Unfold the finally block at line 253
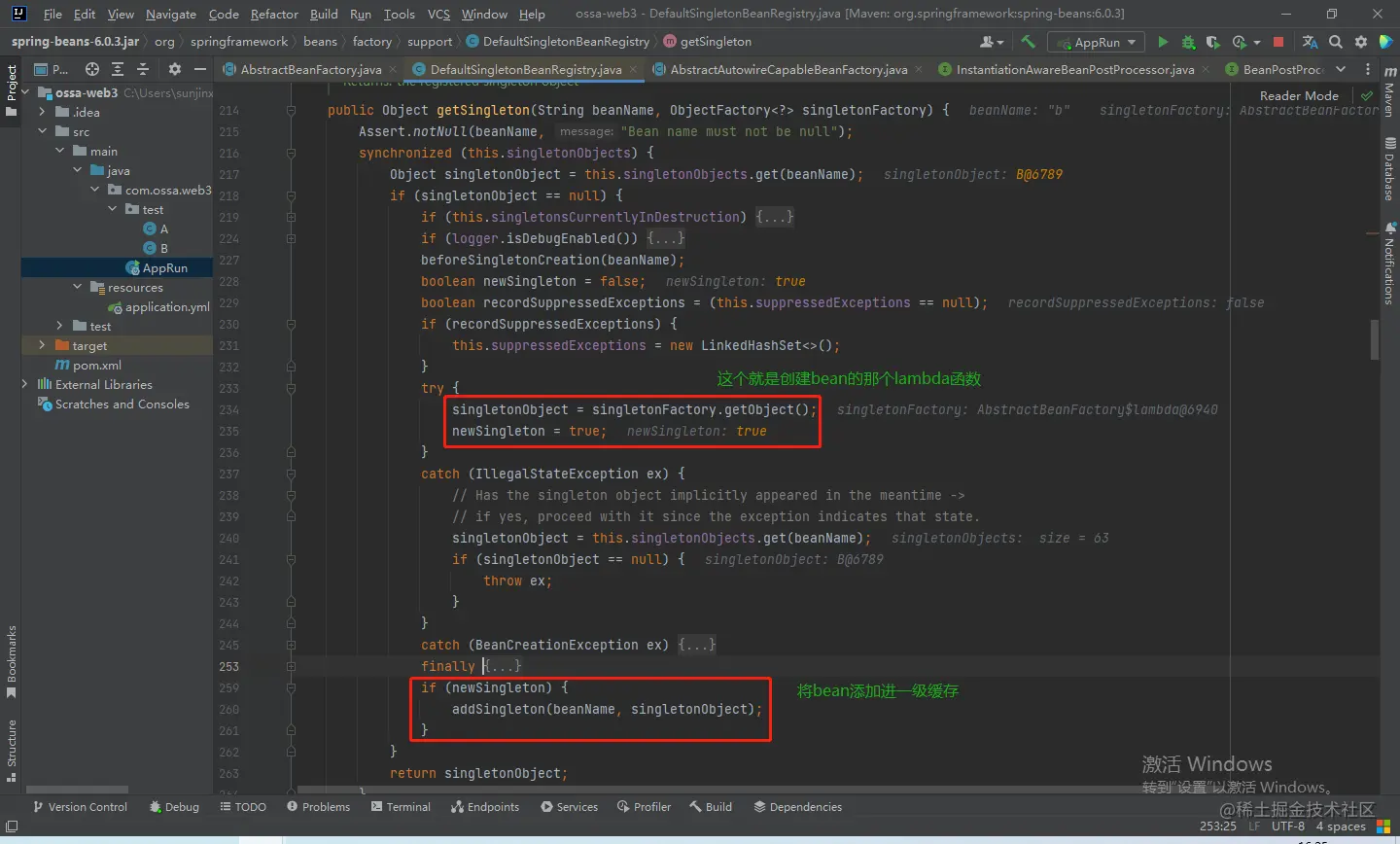This screenshot has width=1400, height=844. (291, 667)
